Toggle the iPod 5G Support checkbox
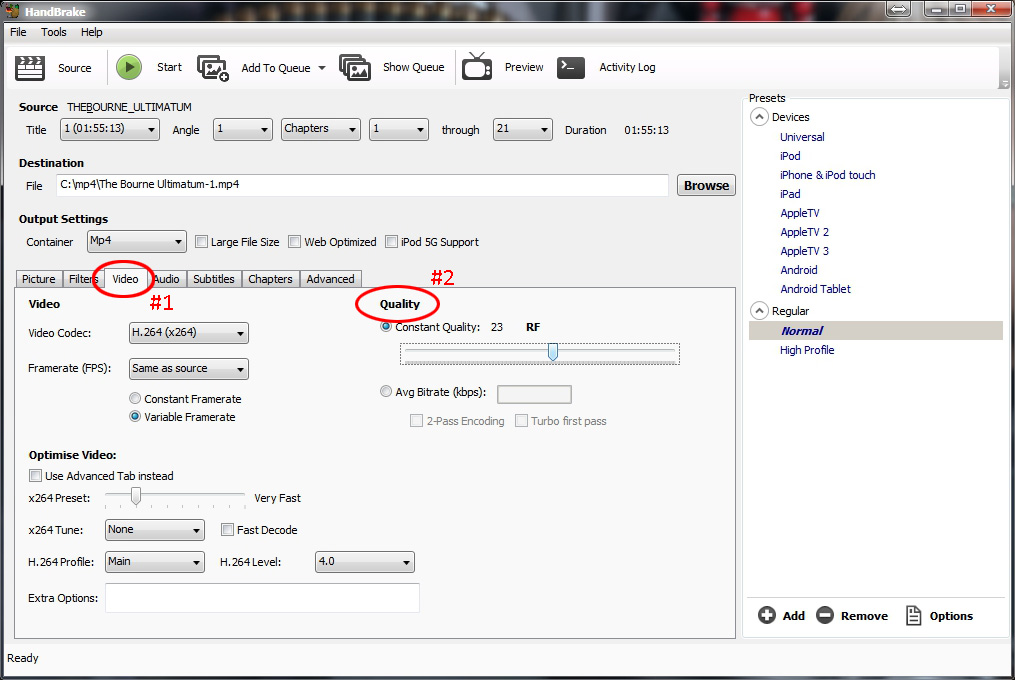Image resolution: width=1015 pixels, height=680 pixels. [x=391, y=242]
